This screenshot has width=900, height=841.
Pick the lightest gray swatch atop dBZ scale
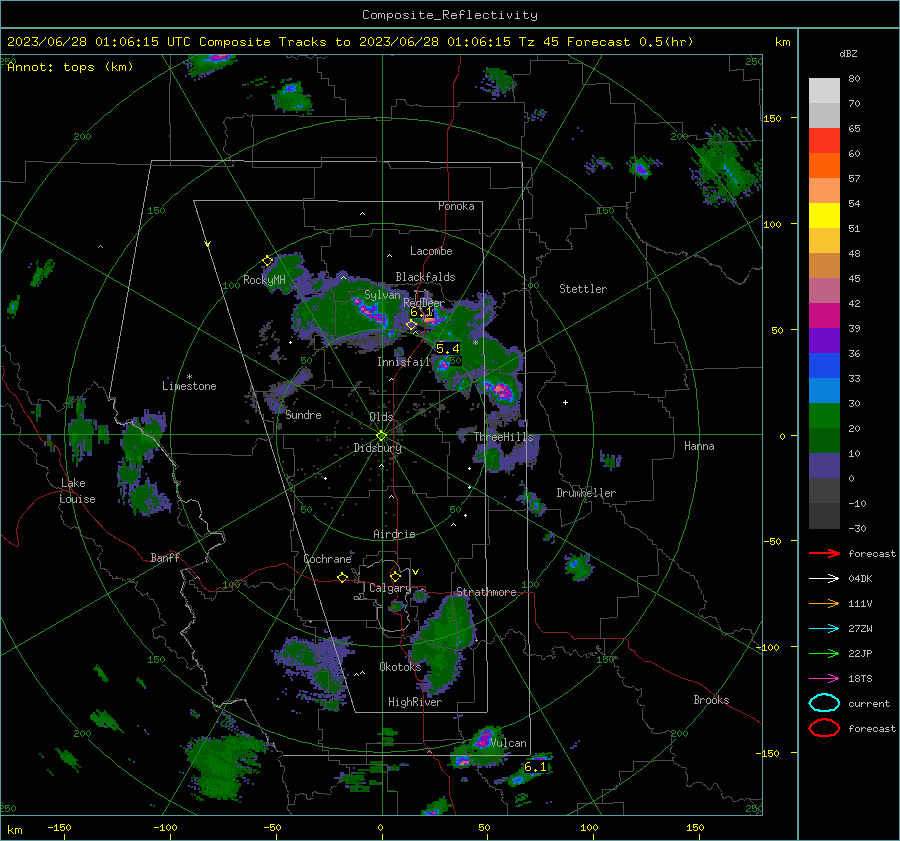824,91
